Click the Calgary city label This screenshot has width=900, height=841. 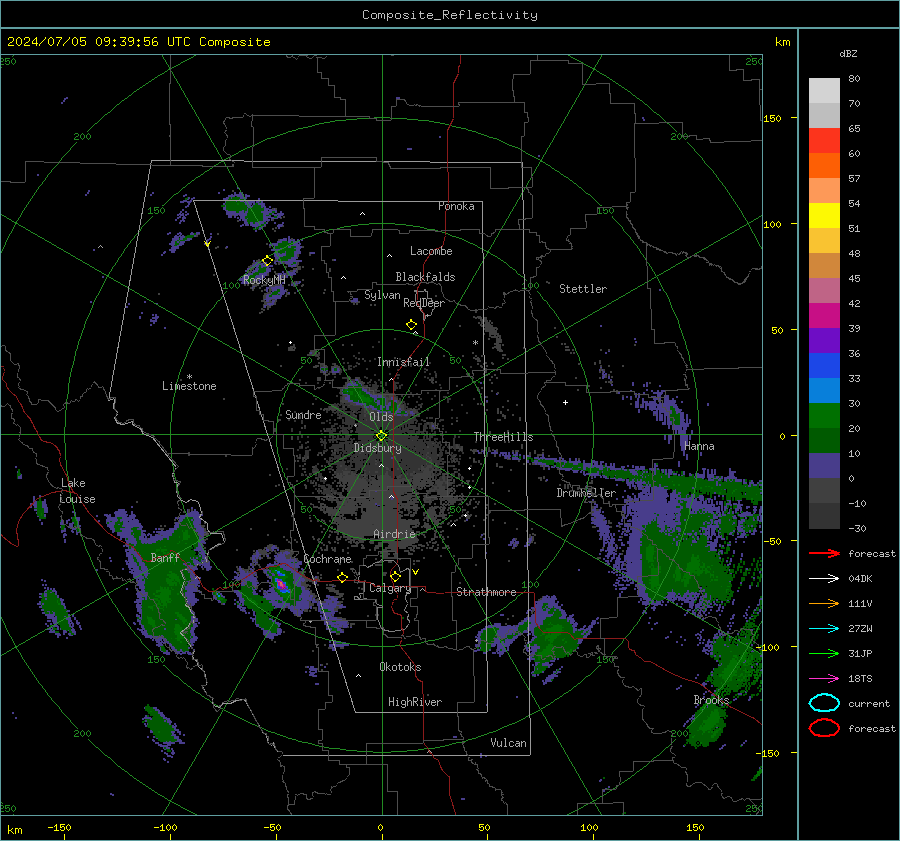pos(390,588)
